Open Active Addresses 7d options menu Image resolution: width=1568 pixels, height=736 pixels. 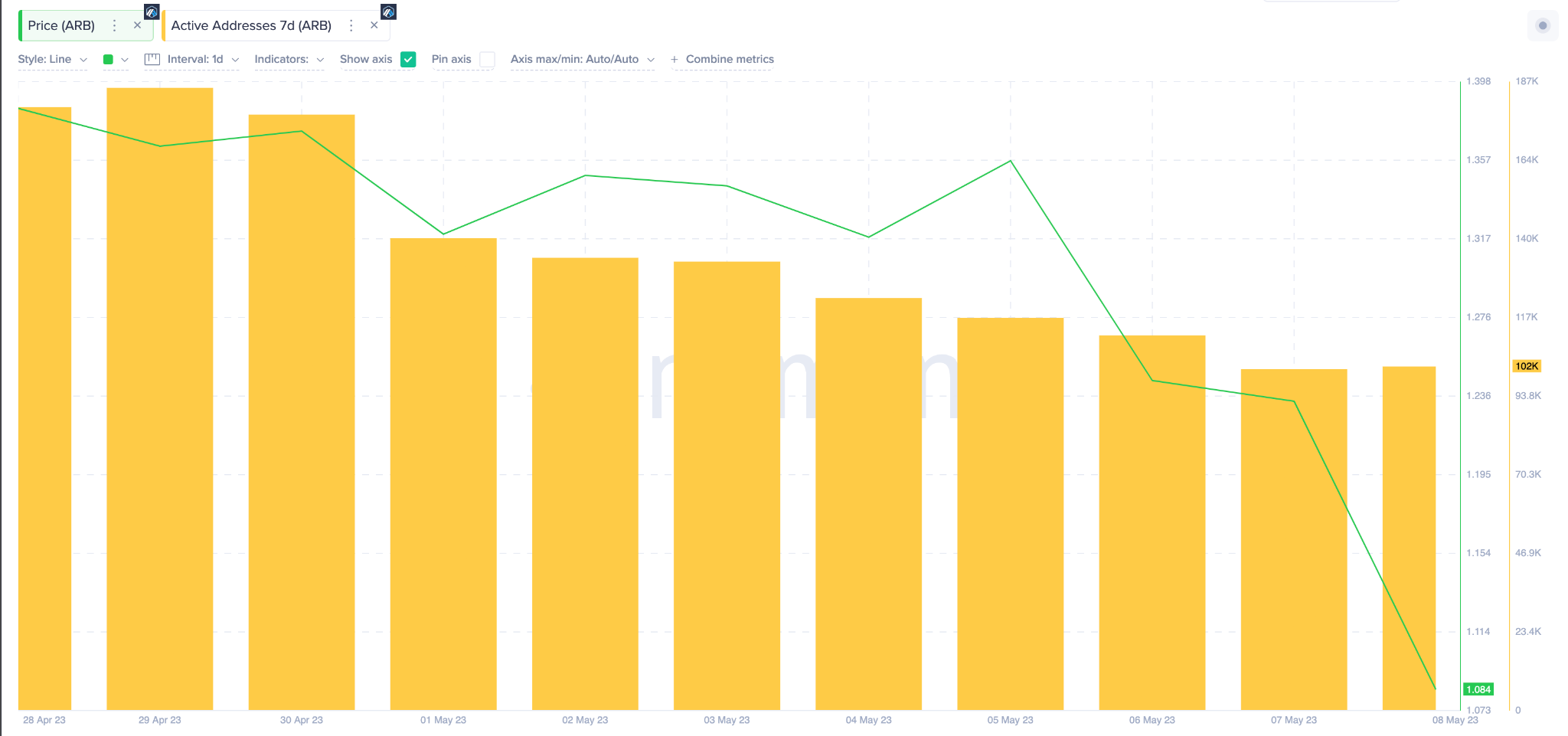[351, 25]
